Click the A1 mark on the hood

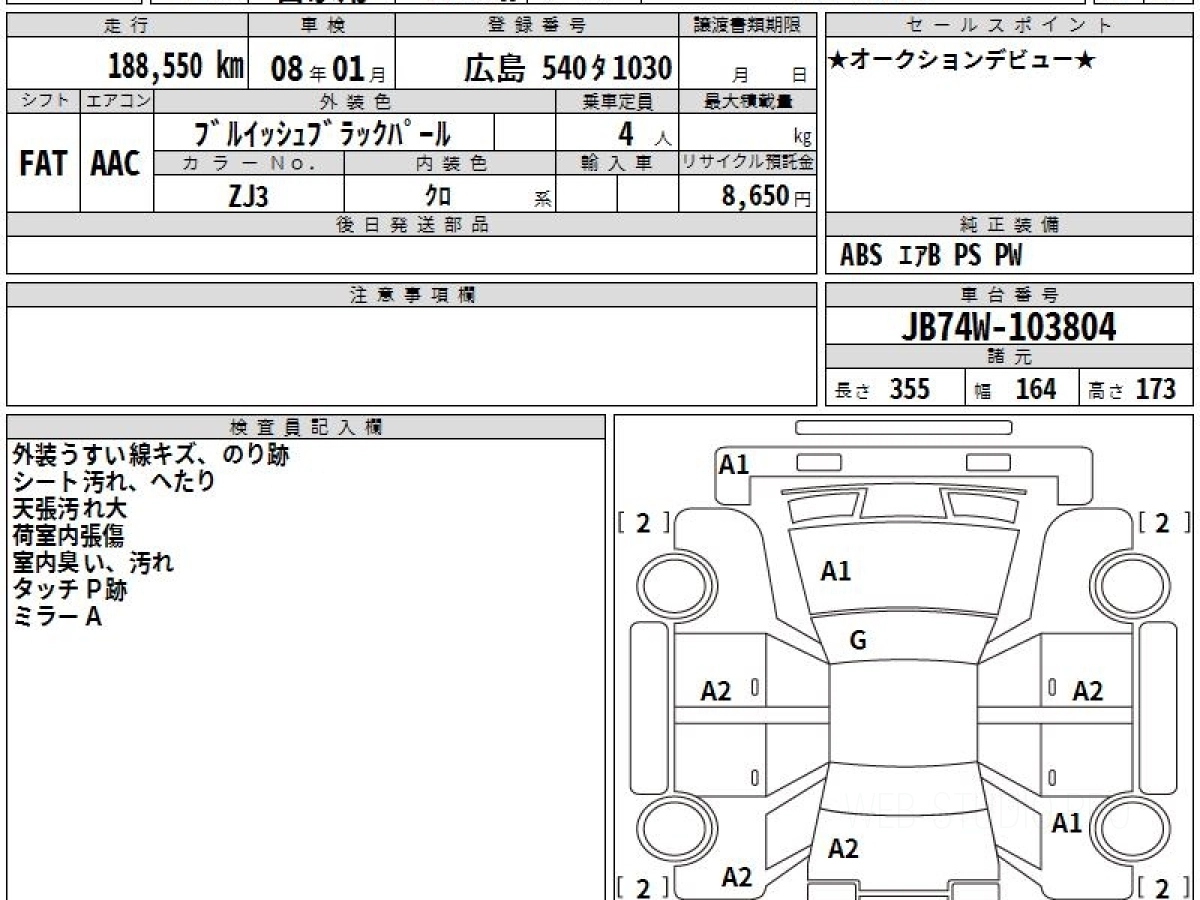tap(836, 572)
